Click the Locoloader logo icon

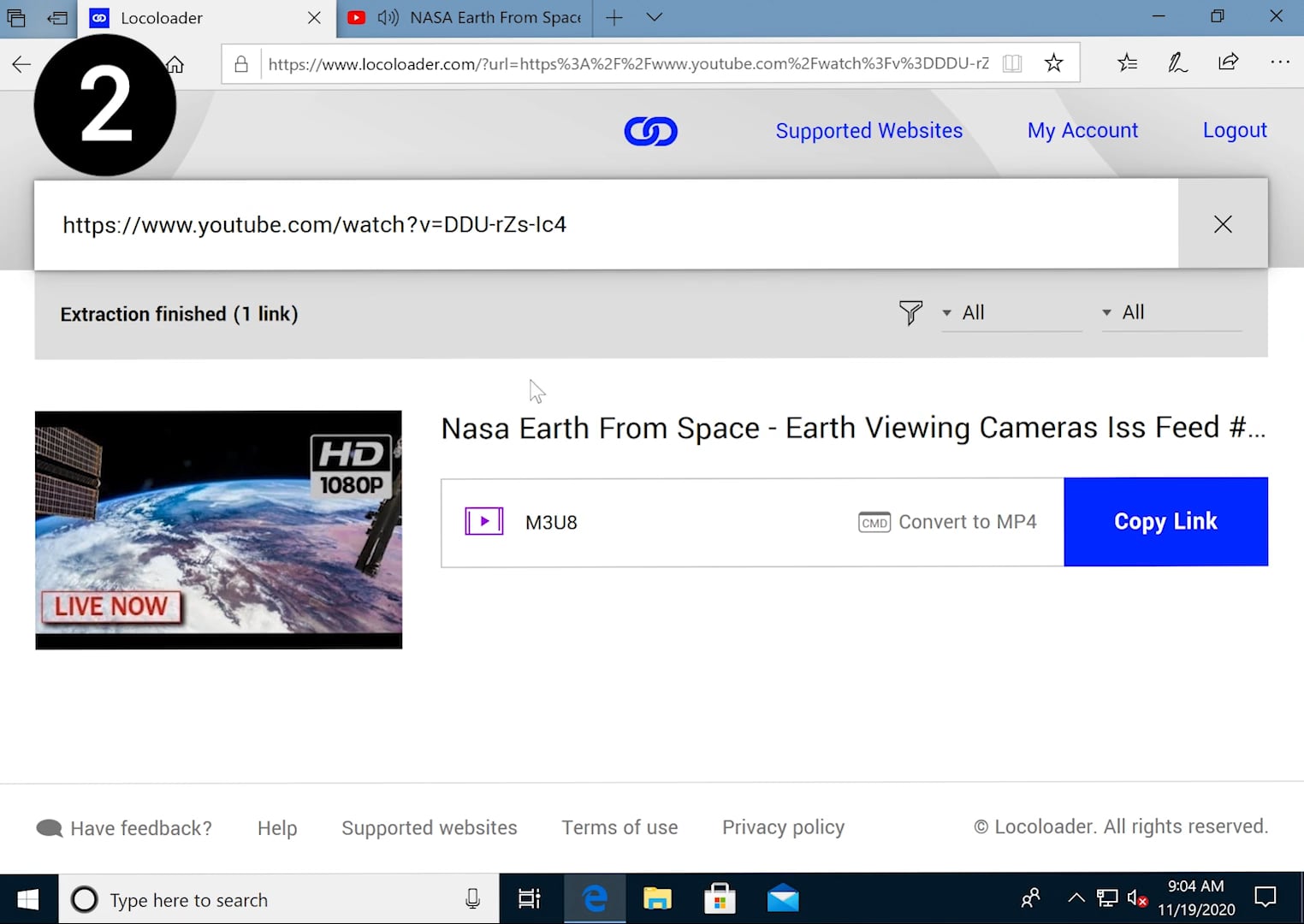(650, 131)
